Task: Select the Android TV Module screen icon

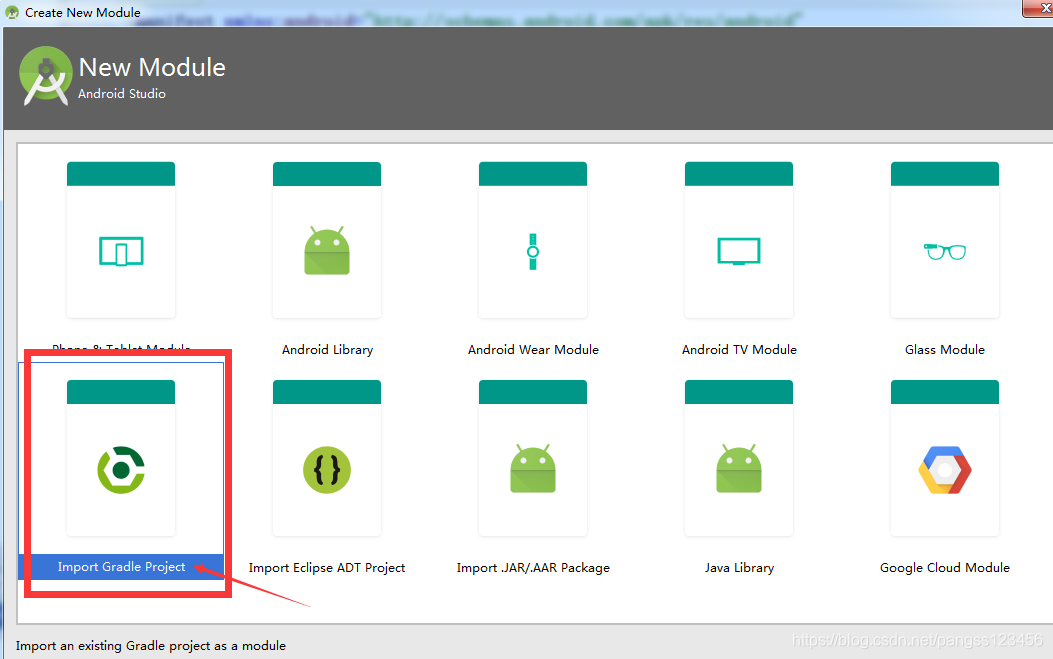Action: tap(739, 251)
